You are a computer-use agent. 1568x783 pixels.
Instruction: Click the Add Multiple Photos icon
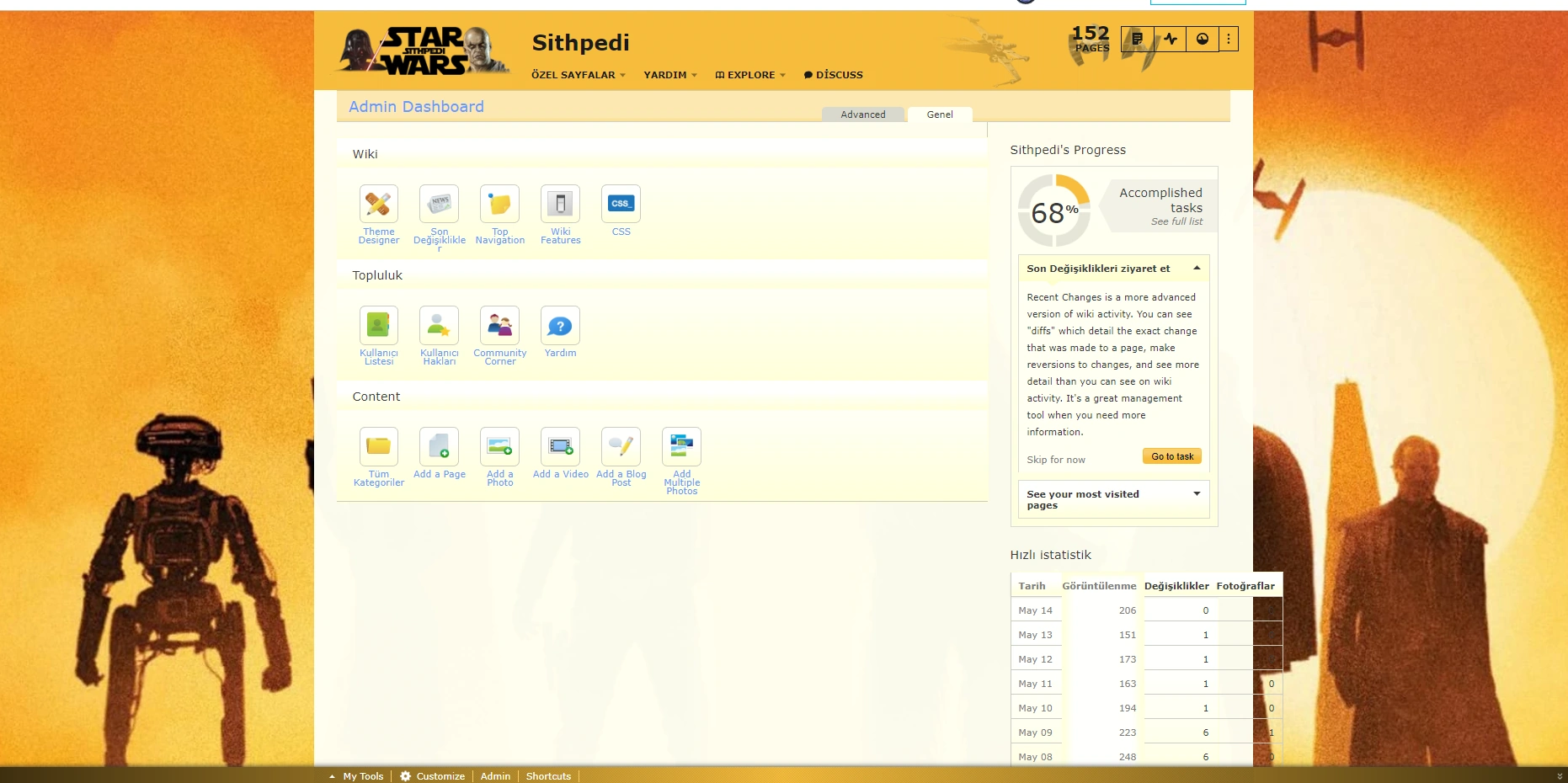[681, 446]
